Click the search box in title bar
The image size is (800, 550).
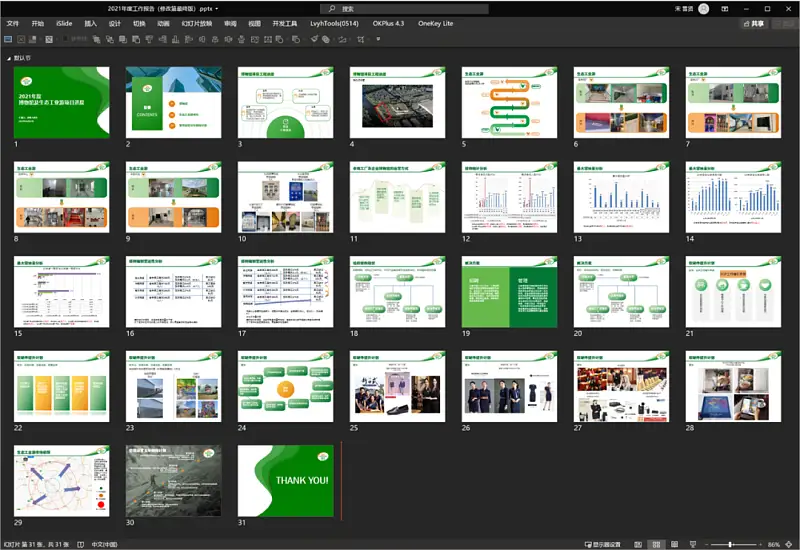pyautogui.click(x=404, y=9)
